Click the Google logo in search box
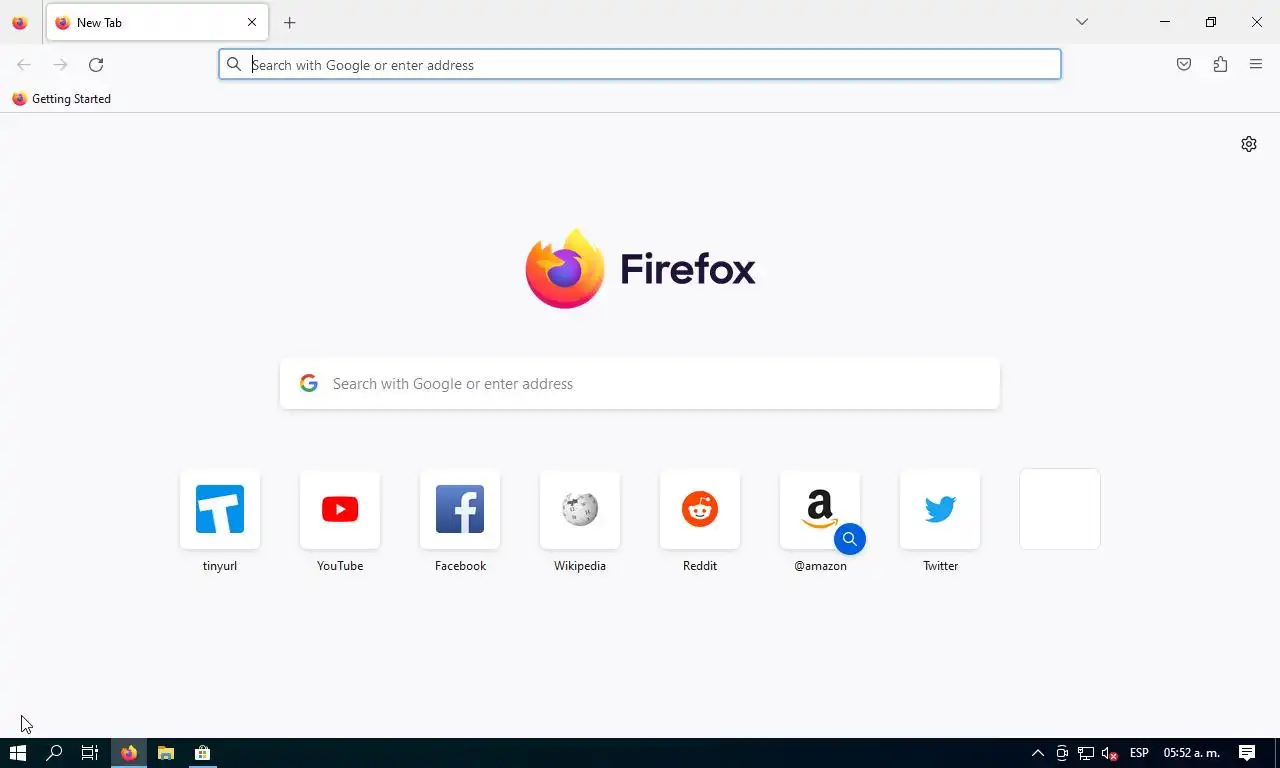Viewport: 1280px width, 768px height. tap(309, 384)
